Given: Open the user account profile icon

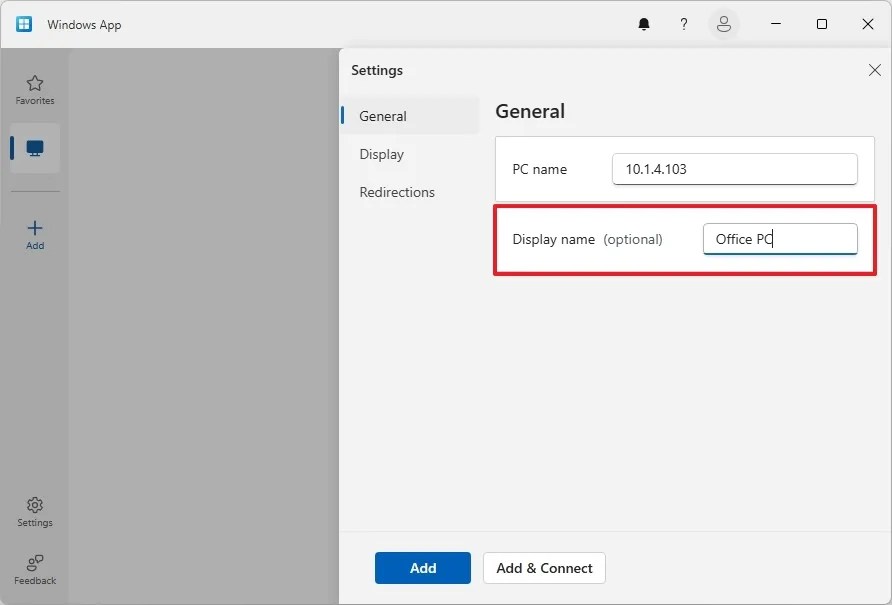Looking at the screenshot, I should [x=724, y=24].
